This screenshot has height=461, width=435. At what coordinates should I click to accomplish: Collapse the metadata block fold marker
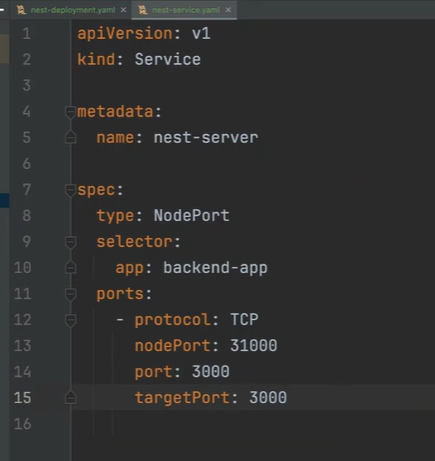(x=70, y=112)
